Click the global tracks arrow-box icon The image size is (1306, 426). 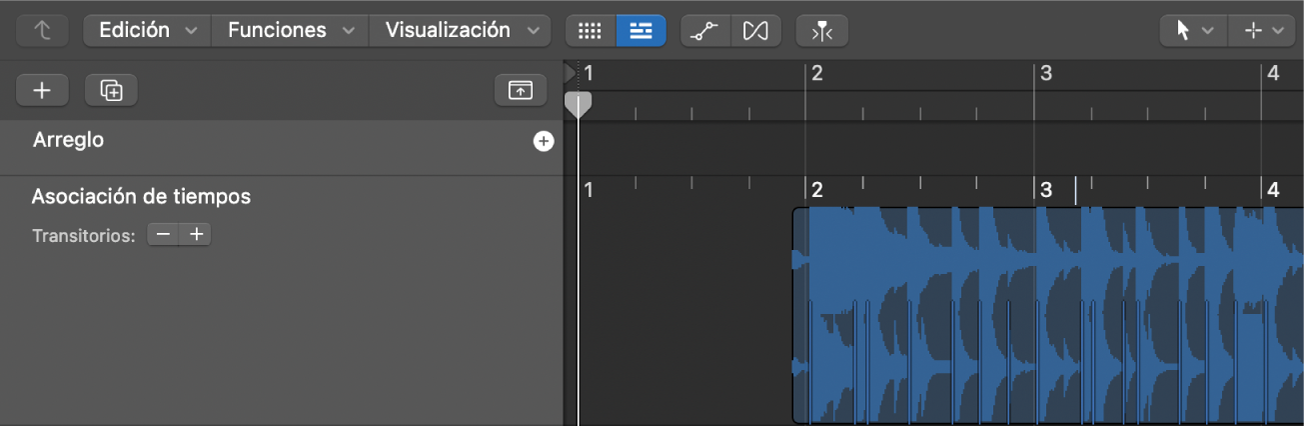click(520, 90)
